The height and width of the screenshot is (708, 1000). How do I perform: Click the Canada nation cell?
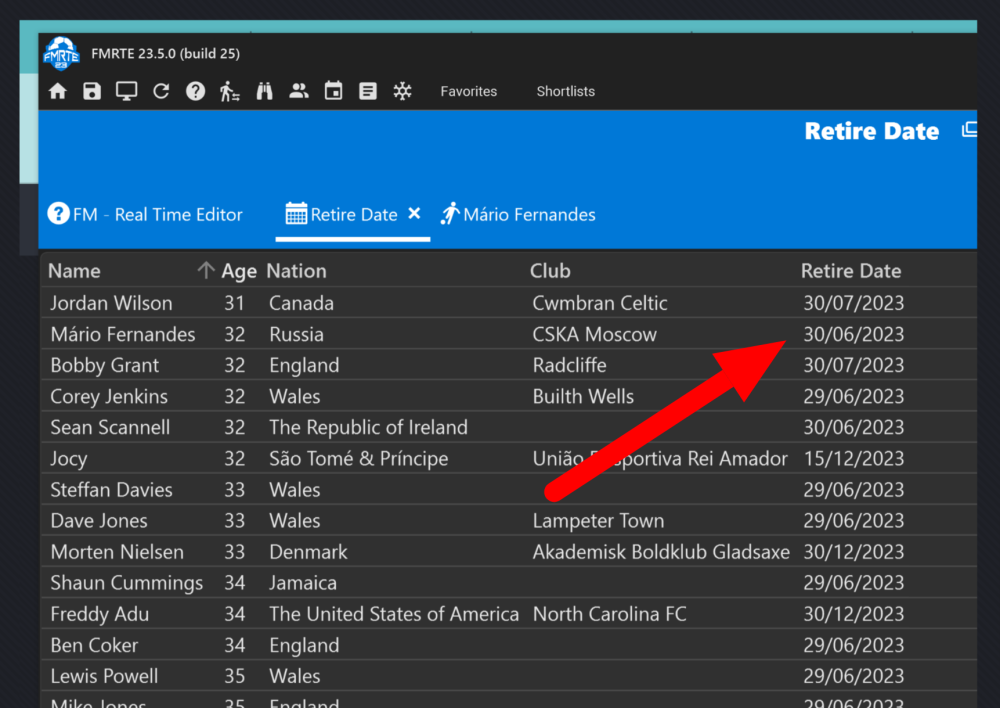[301, 303]
